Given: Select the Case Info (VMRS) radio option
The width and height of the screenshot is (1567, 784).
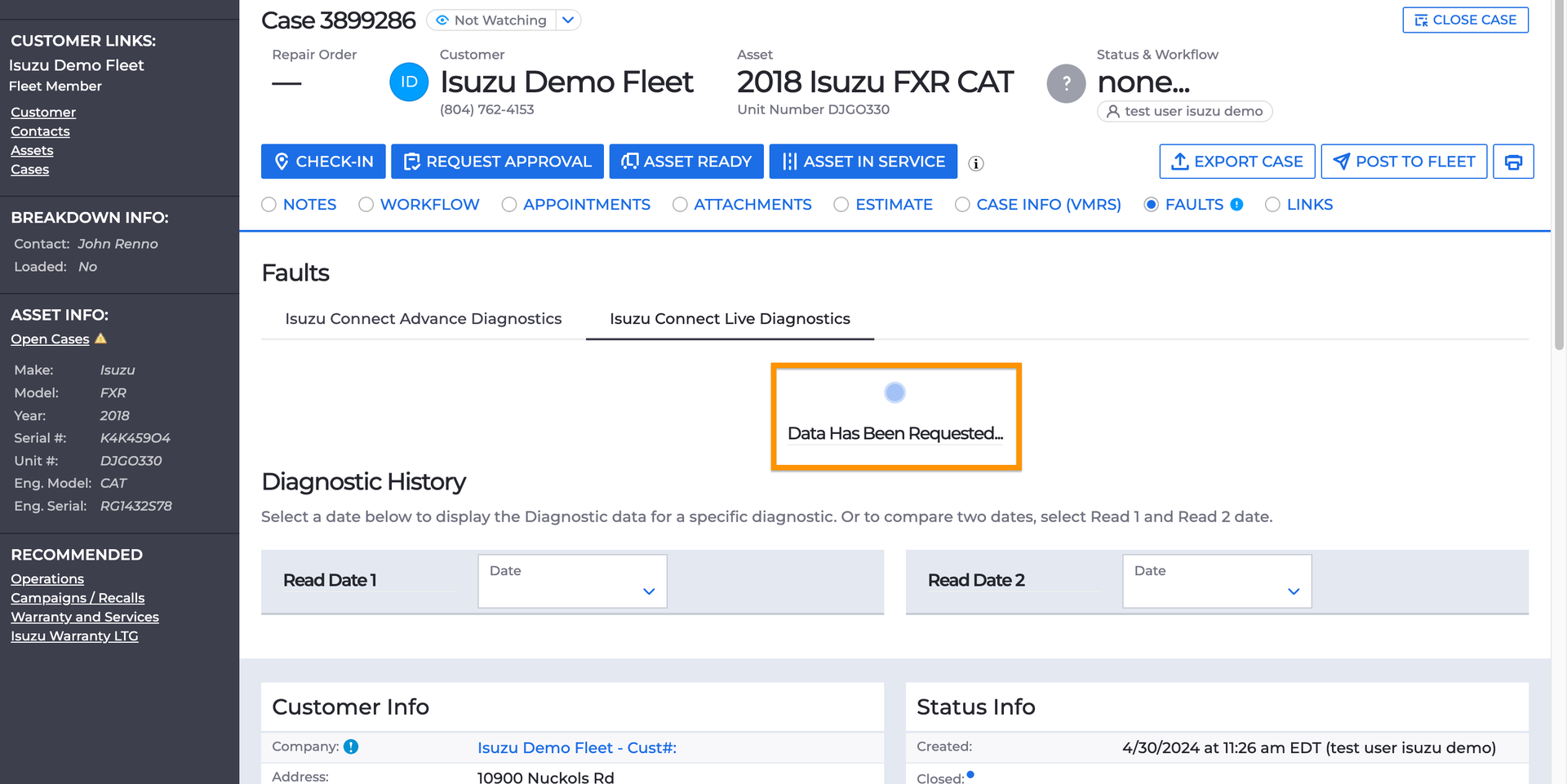Looking at the screenshot, I should pyautogui.click(x=963, y=205).
